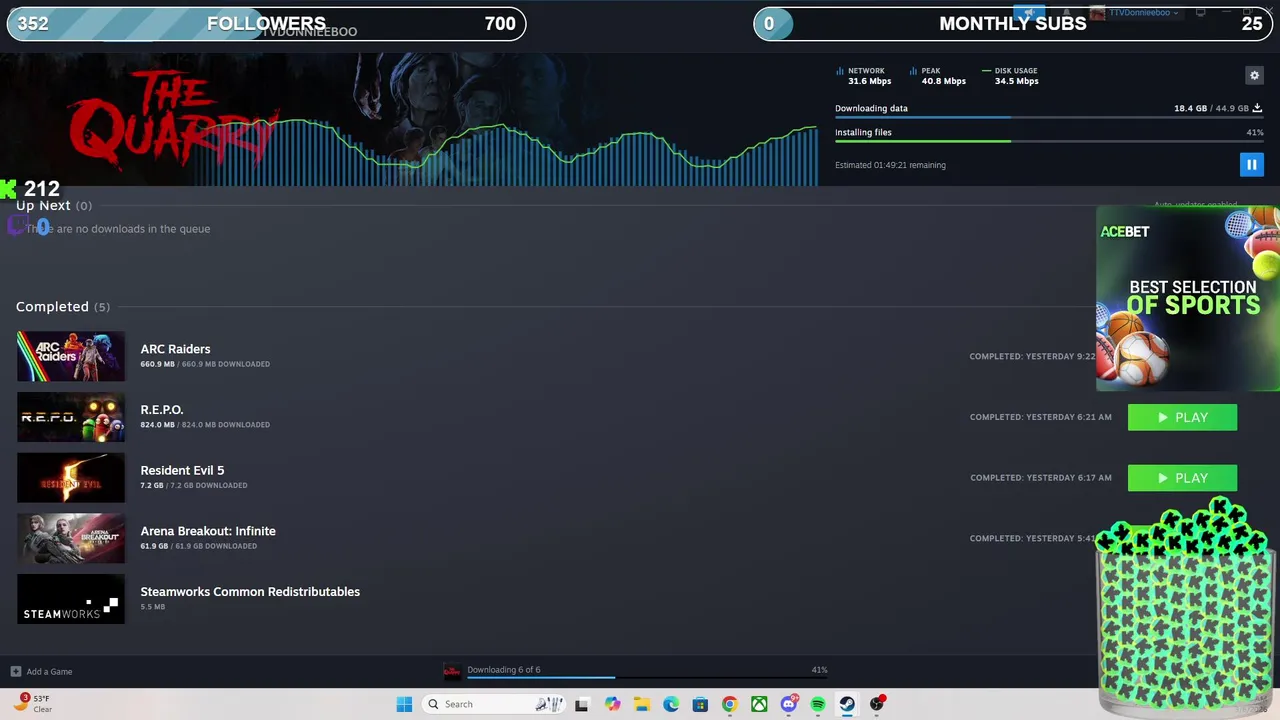Click the Installing files progress bar

[1049, 141]
